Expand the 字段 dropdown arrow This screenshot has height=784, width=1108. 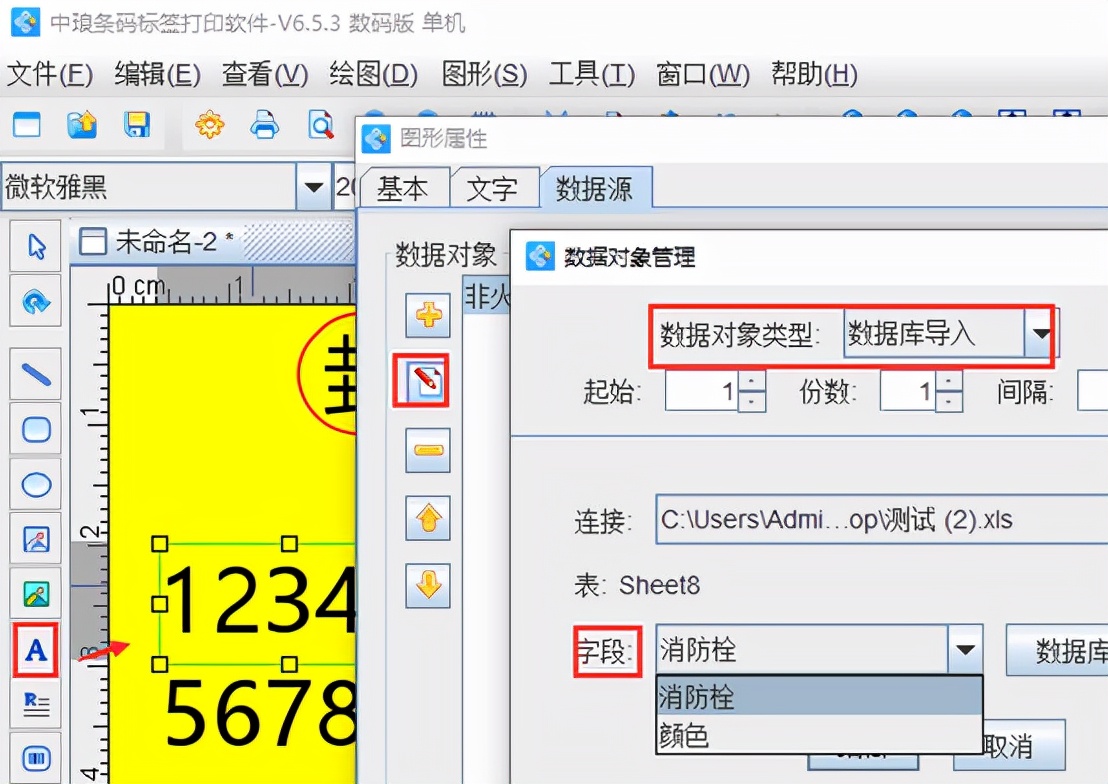point(965,649)
